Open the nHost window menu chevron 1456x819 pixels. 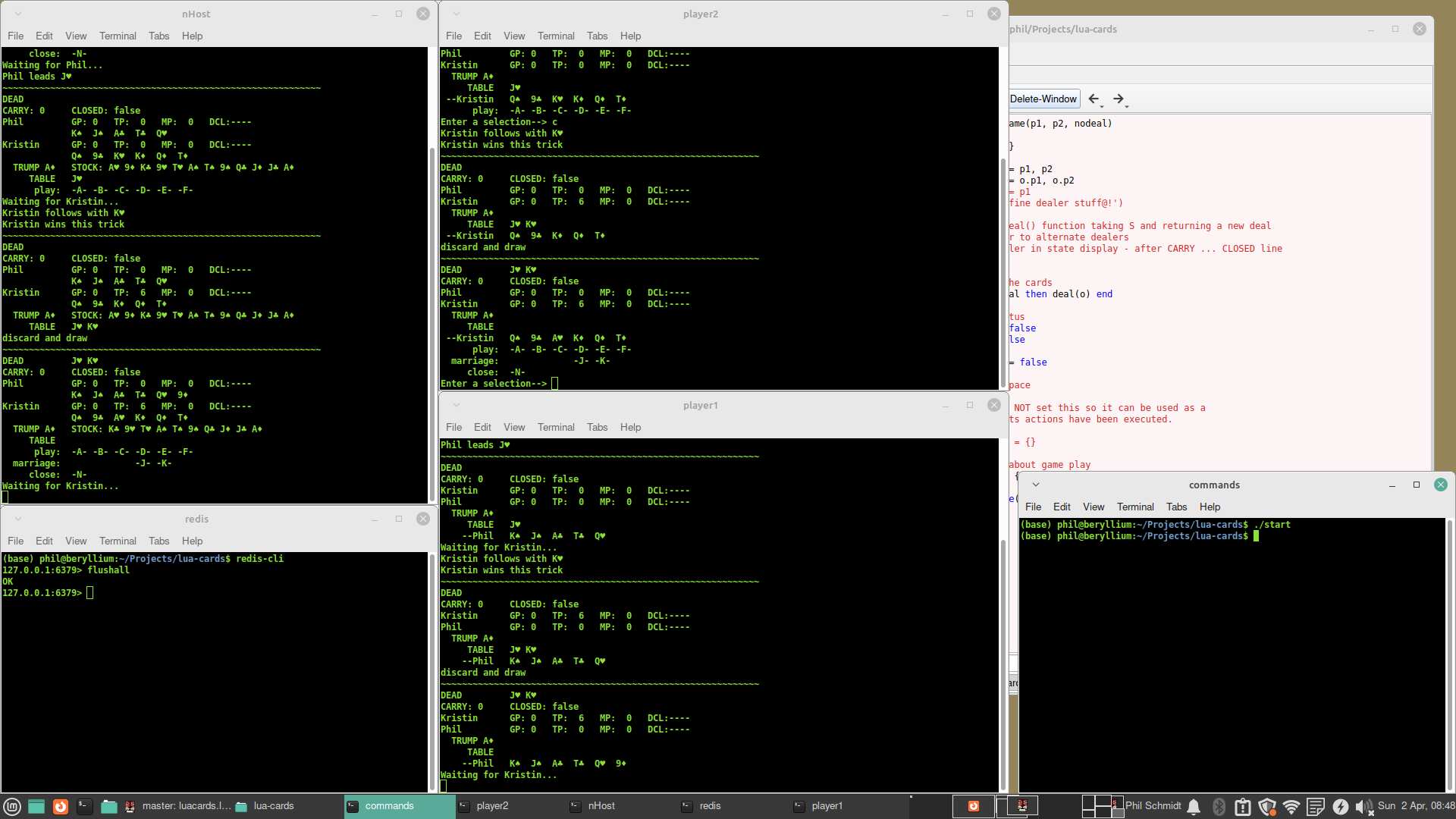[18, 14]
